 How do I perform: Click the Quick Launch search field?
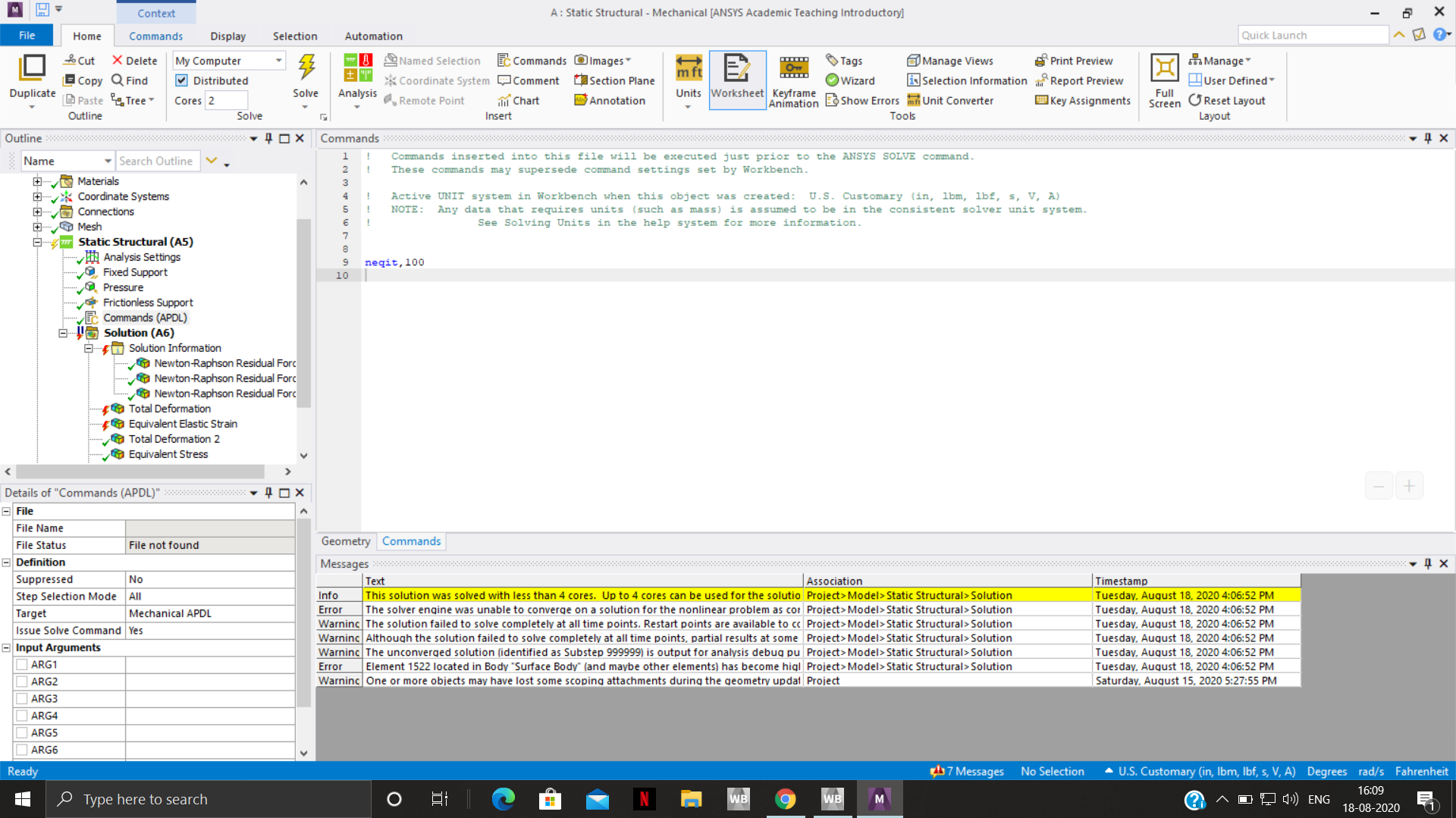click(x=1313, y=36)
